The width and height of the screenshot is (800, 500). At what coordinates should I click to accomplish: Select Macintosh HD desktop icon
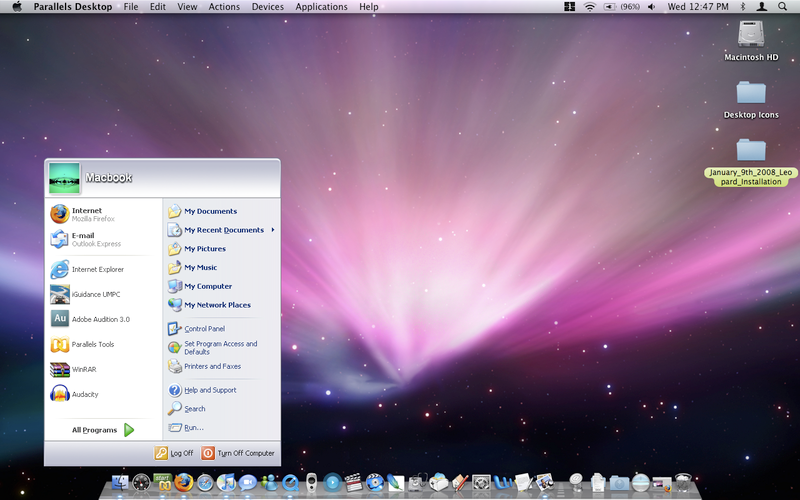[x=751, y=41]
